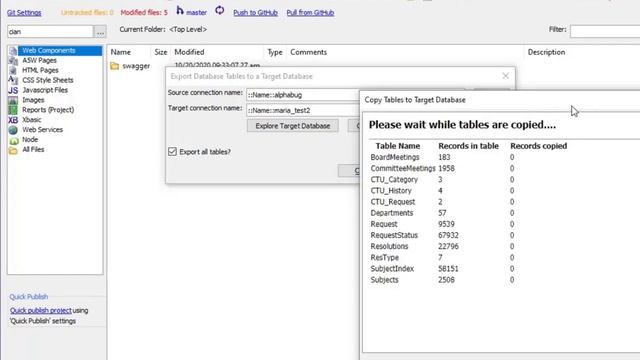
Task: Click the Table Name column heading
Action: pyautogui.click(x=398, y=146)
